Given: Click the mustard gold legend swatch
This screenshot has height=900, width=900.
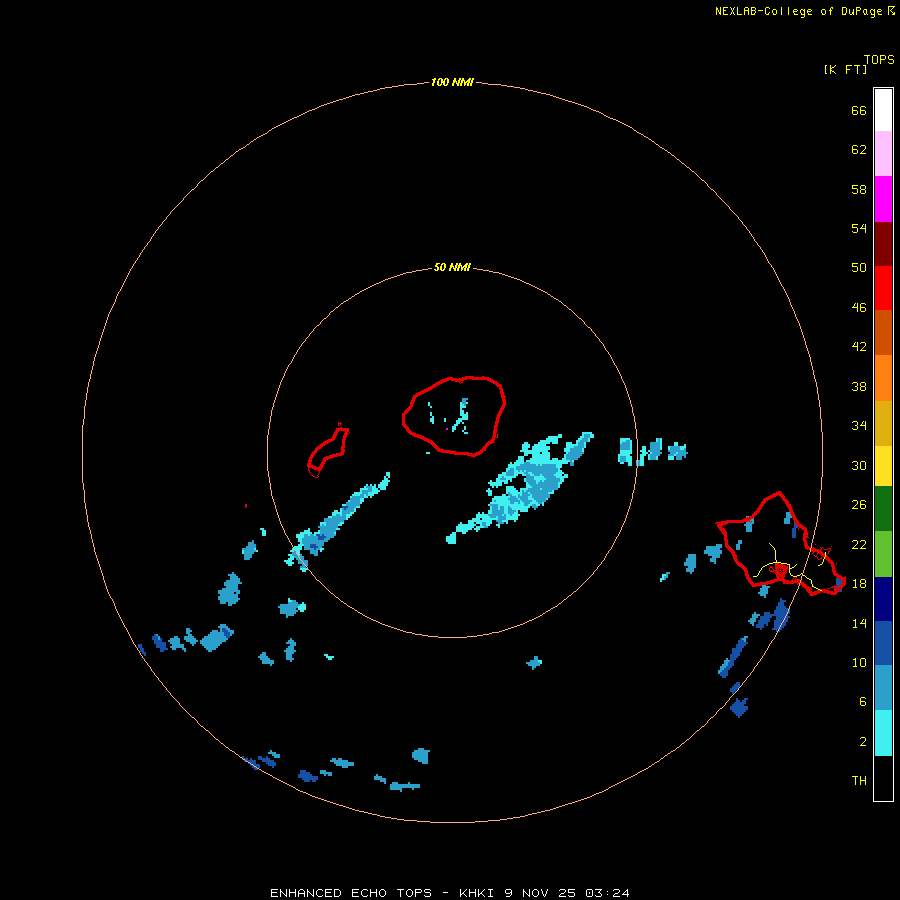Looking at the screenshot, I should [883, 423].
